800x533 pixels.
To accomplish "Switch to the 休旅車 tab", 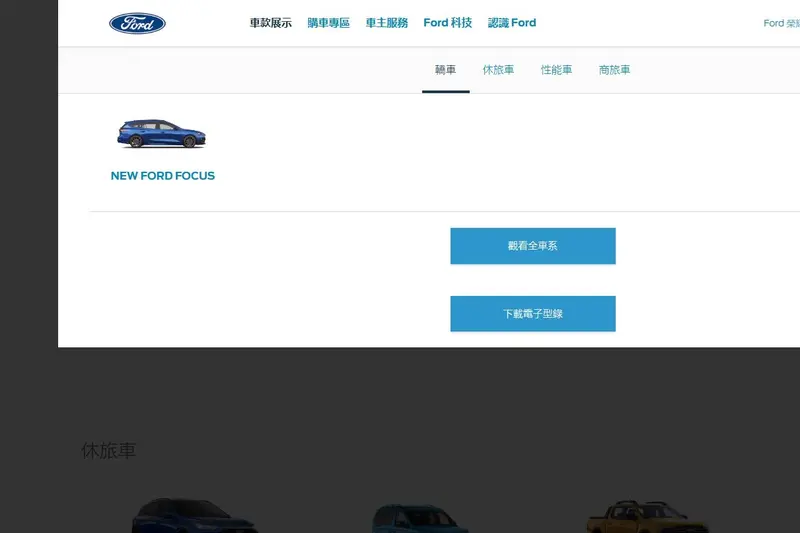I will click(x=498, y=70).
